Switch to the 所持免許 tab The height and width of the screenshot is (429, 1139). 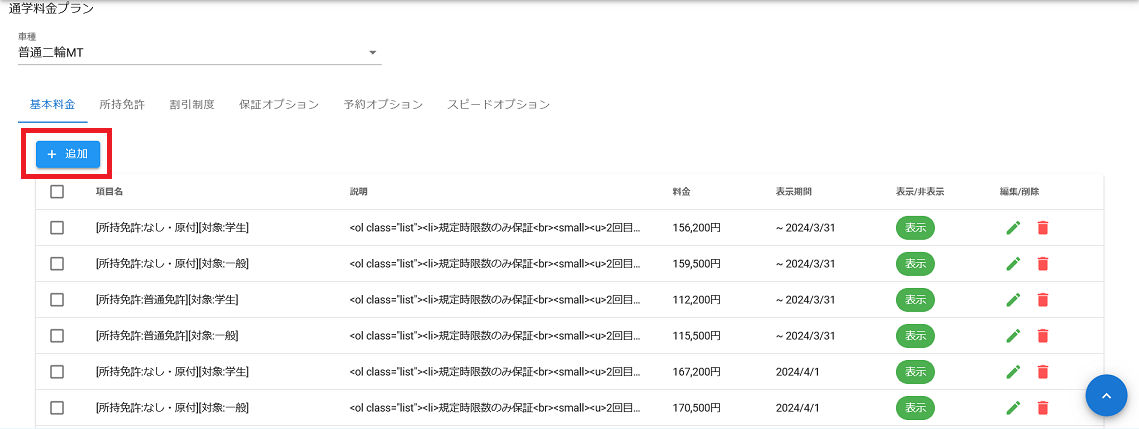point(122,104)
